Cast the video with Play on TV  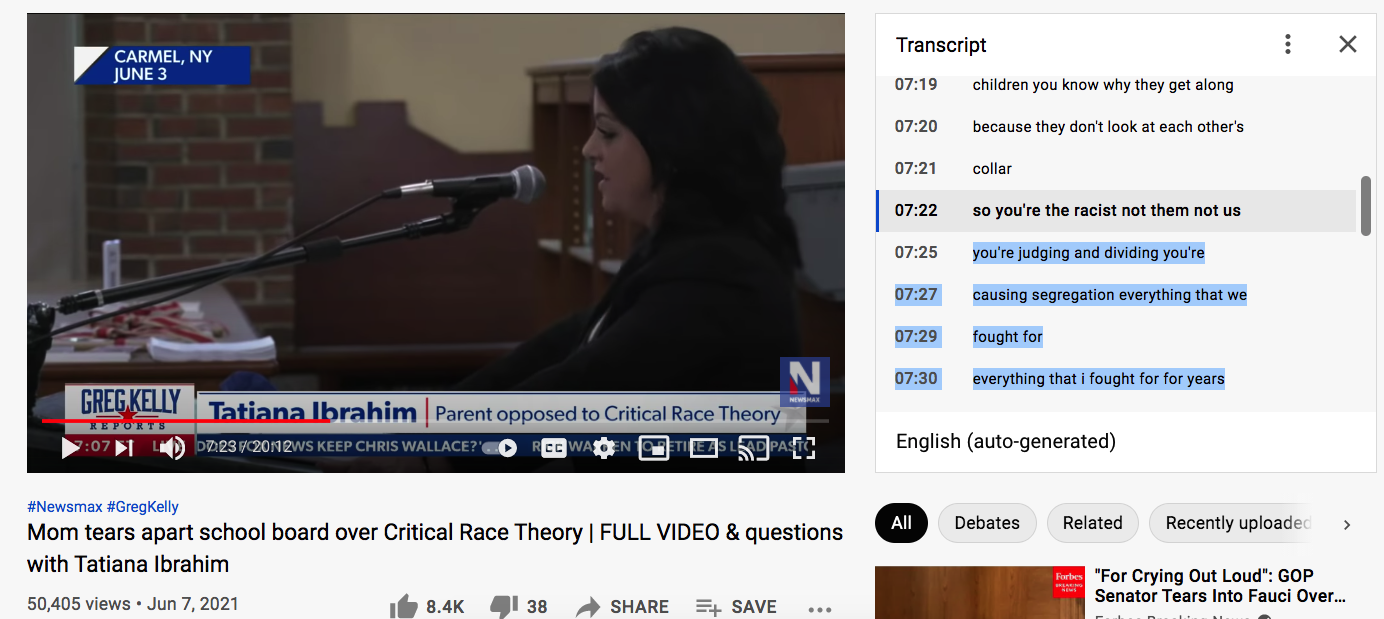753,448
